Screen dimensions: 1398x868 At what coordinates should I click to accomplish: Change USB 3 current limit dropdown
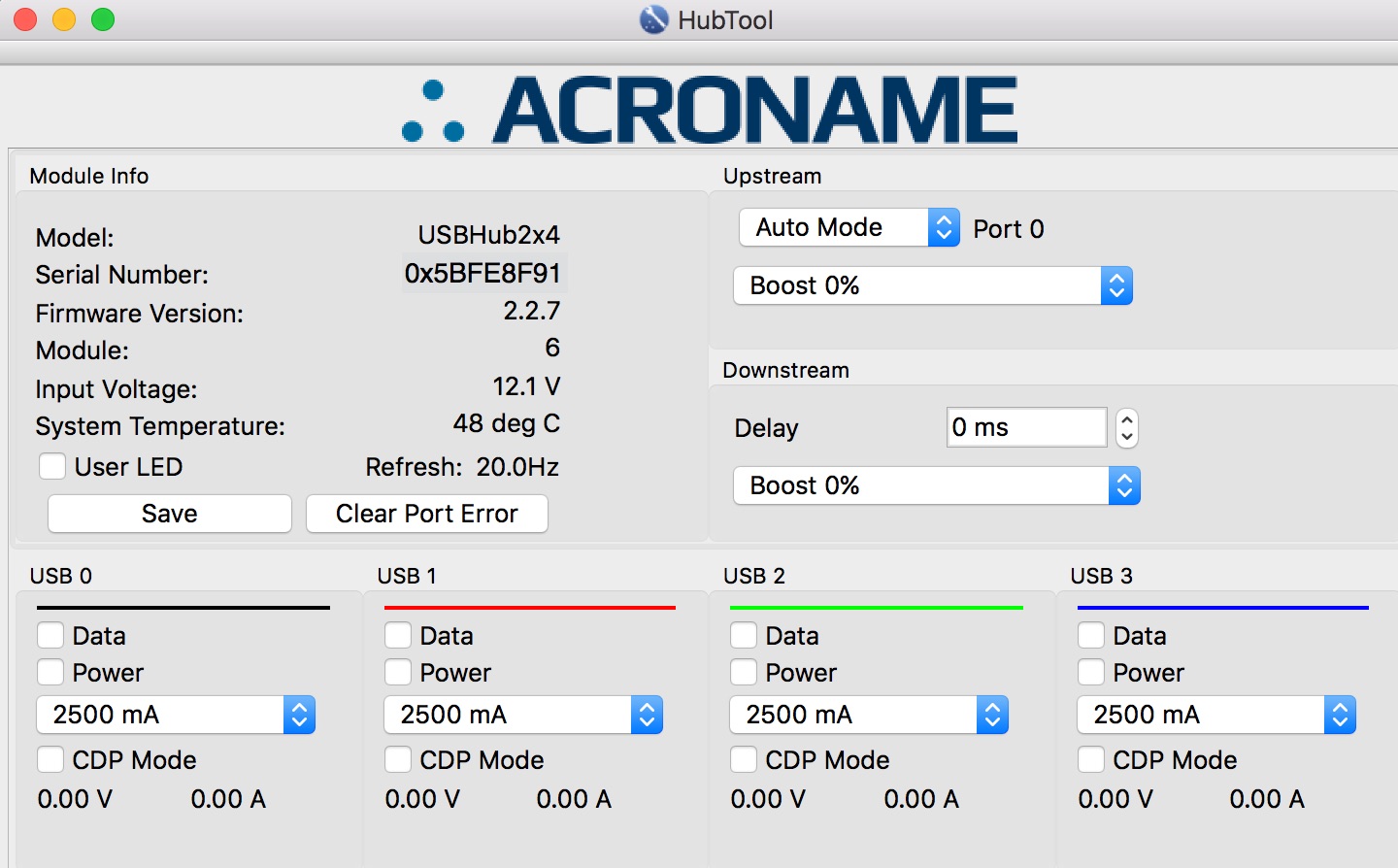point(1215,716)
